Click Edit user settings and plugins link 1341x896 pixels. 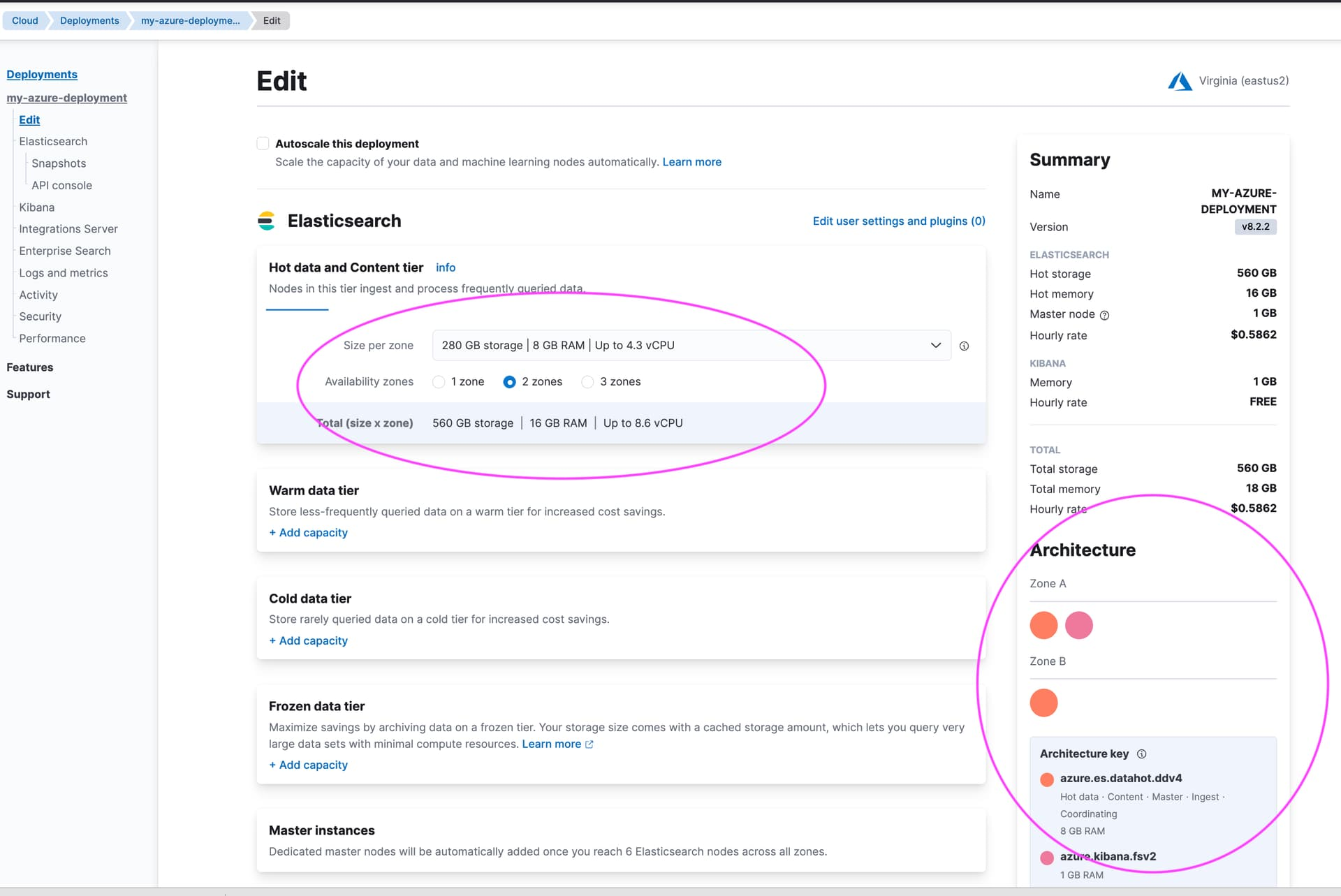[x=898, y=220]
